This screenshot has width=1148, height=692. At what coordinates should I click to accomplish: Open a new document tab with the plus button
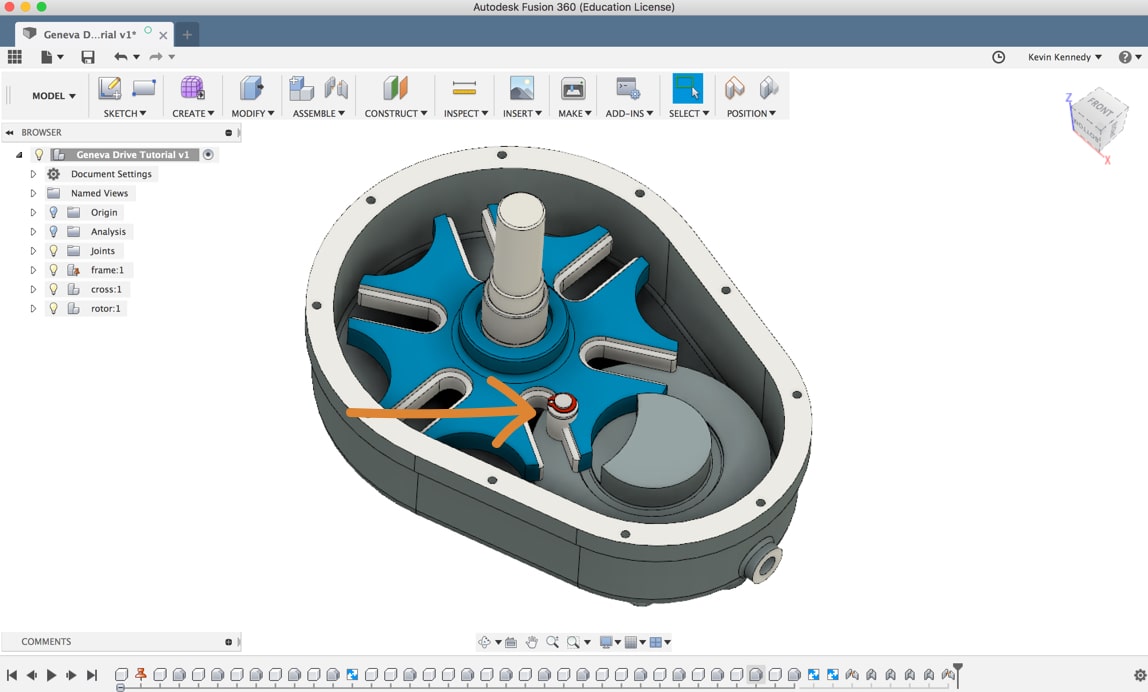pyautogui.click(x=186, y=33)
